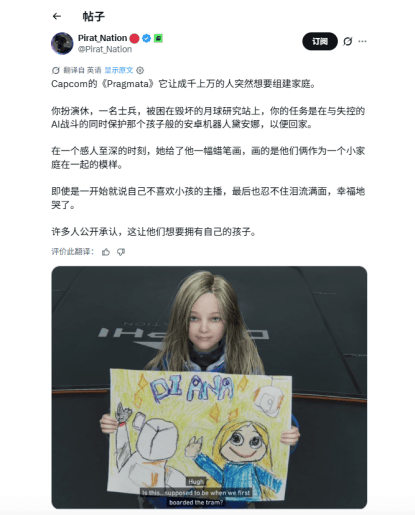Open translation settings gear icon
Viewport: 415px width, 515px height.
pos(140,70)
